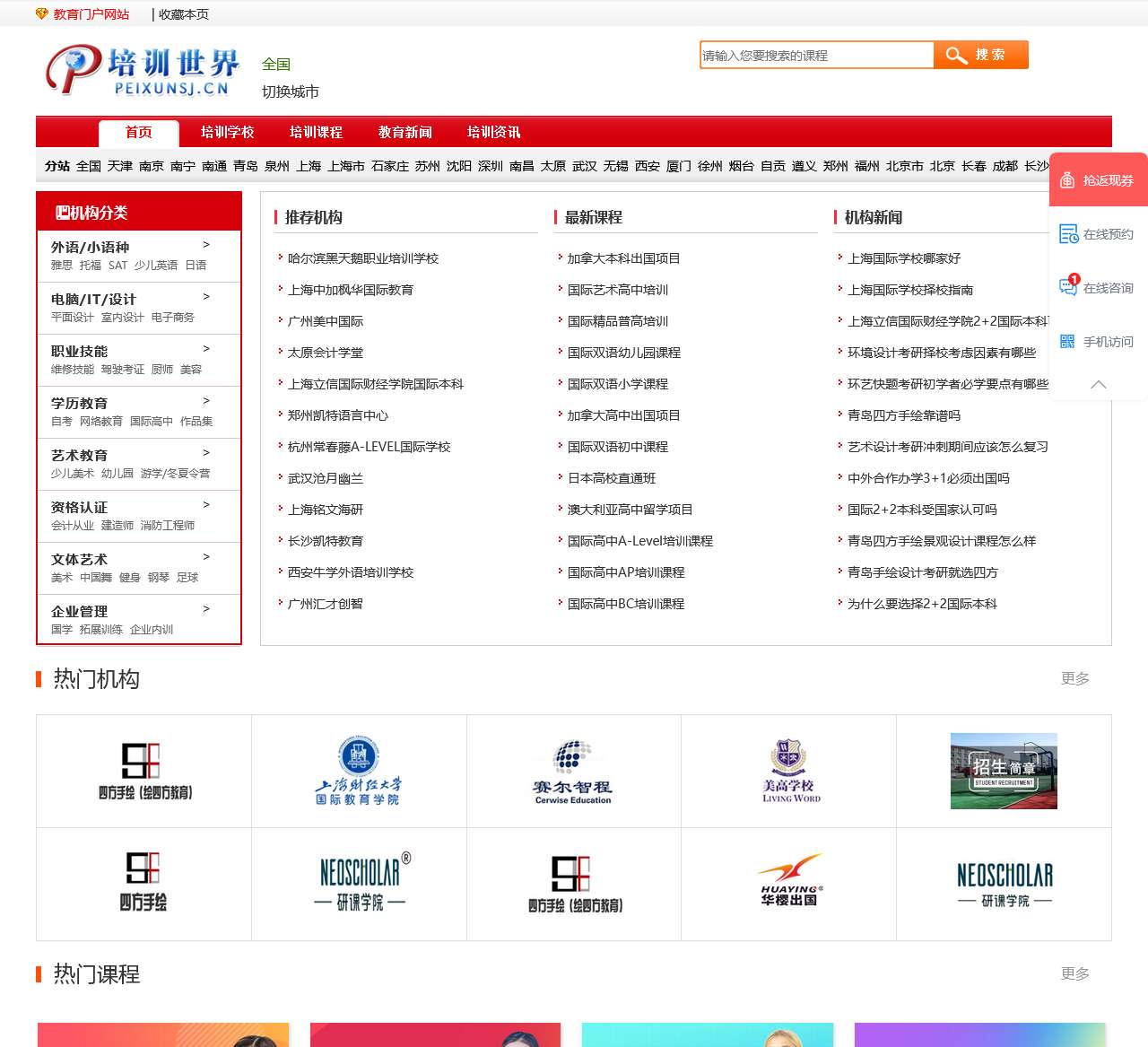Click 更多 next to 热门机构

[x=1074, y=678]
